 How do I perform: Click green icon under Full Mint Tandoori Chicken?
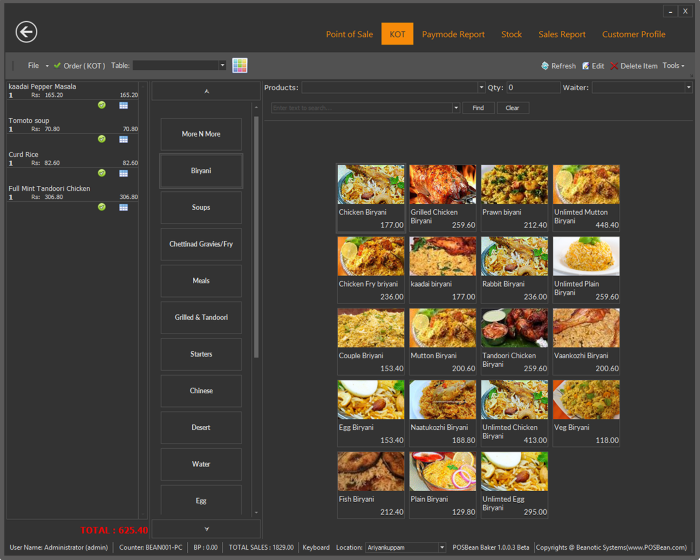click(x=102, y=207)
